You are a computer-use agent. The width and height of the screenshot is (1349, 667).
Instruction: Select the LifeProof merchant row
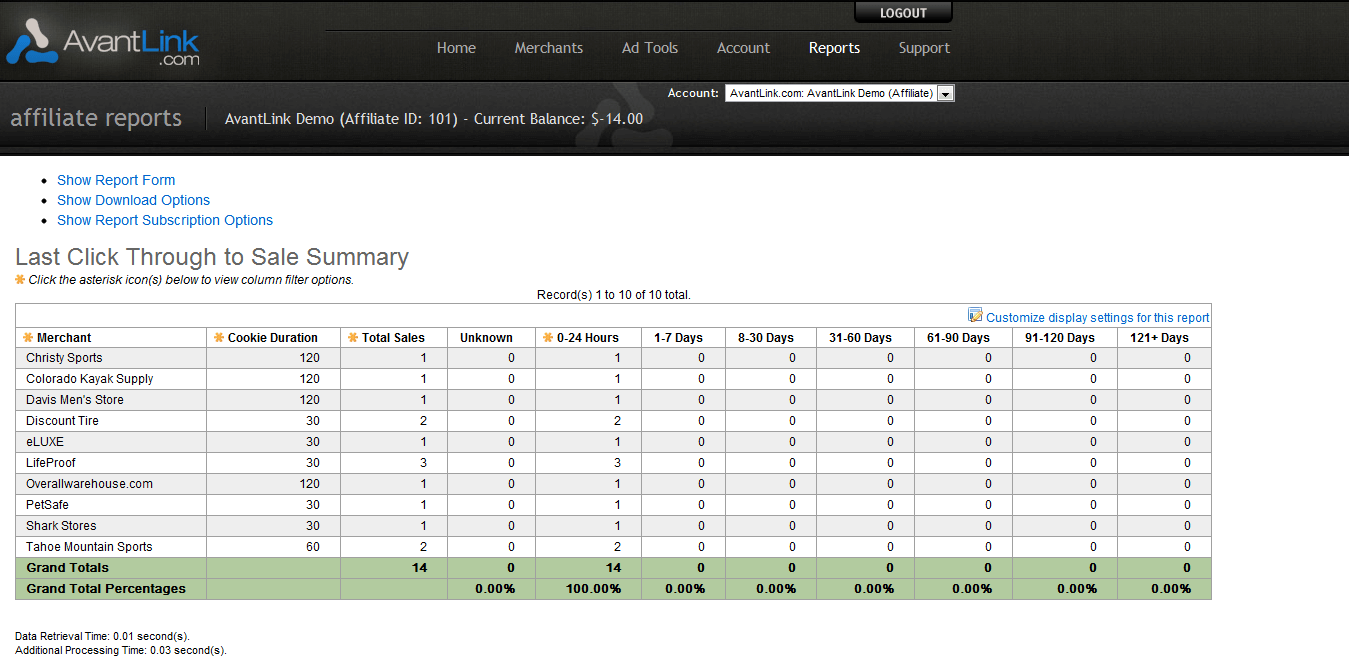point(613,463)
